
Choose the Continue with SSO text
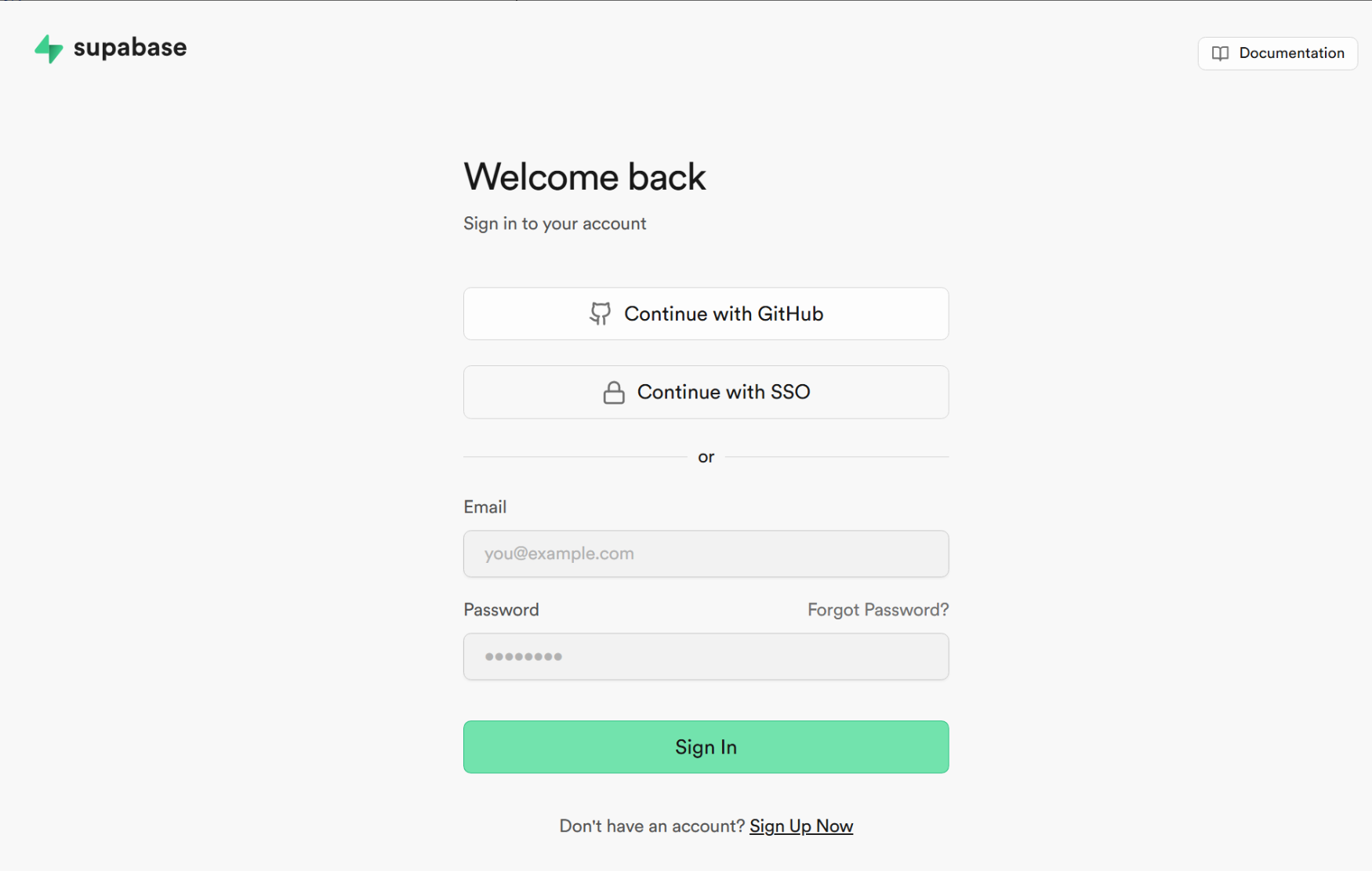point(723,392)
